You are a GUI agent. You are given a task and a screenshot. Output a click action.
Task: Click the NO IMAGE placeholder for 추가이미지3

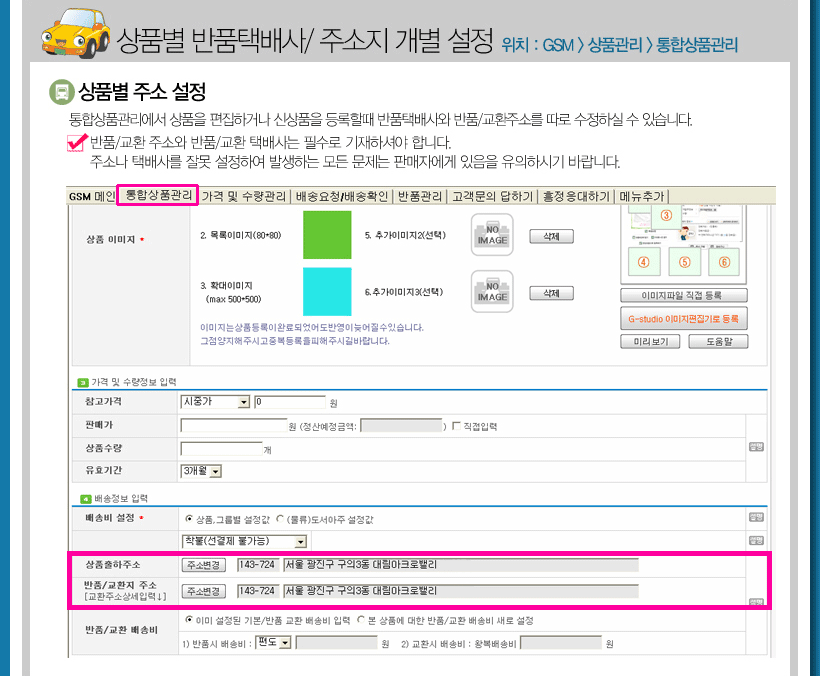click(x=492, y=291)
